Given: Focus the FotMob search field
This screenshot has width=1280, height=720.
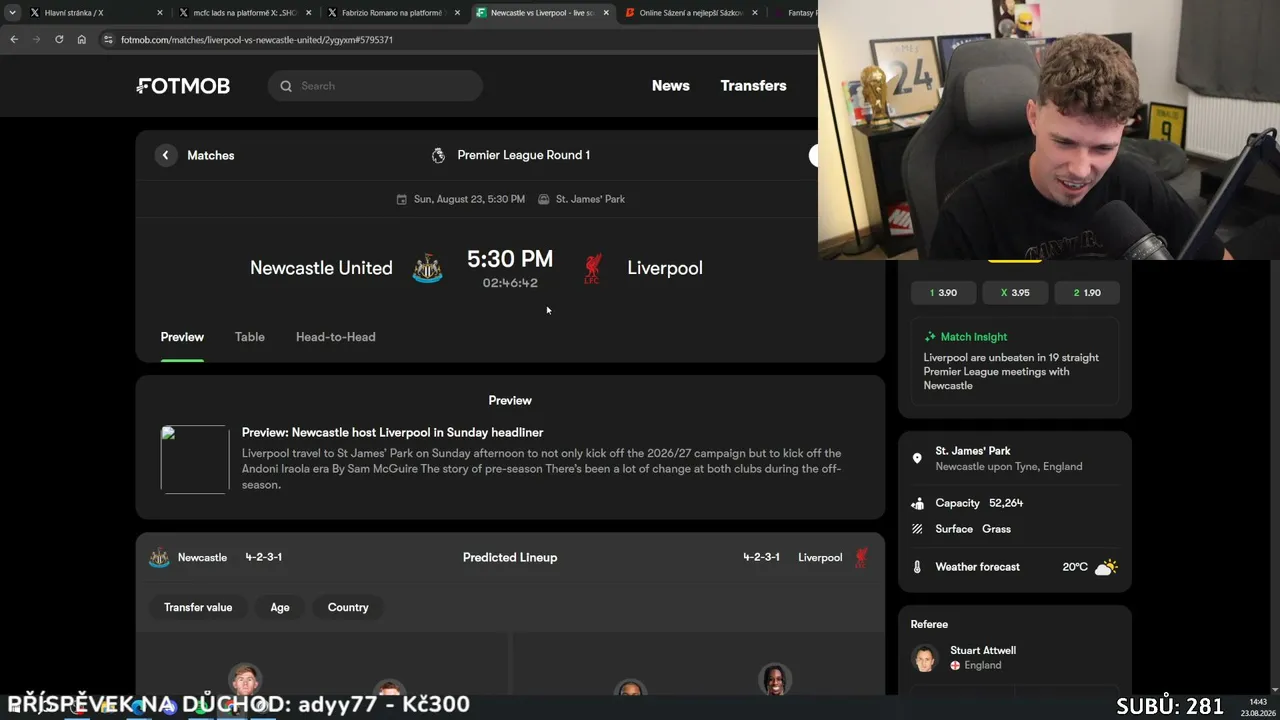Looking at the screenshot, I should pos(375,86).
